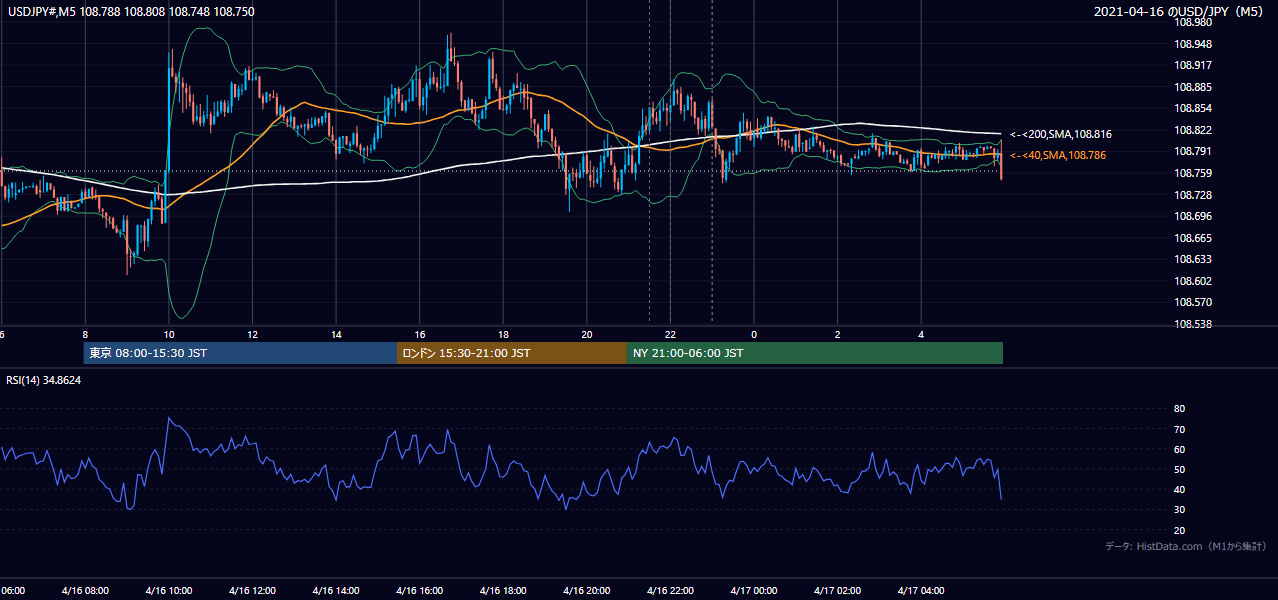Click price axis value 108.822
The image size is (1278, 600).
pyautogui.click(x=1192, y=130)
